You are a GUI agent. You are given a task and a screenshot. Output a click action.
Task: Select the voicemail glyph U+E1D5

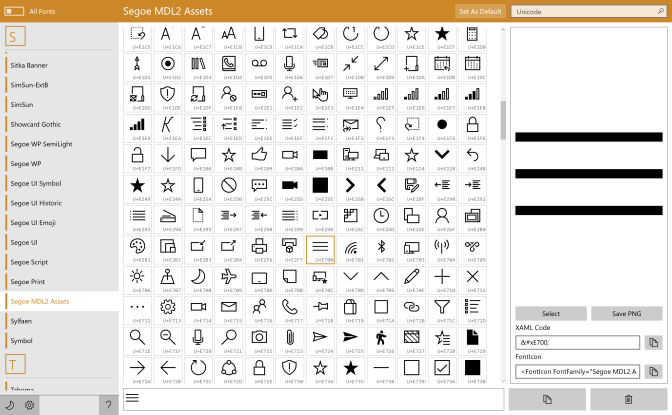(x=259, y=67)
